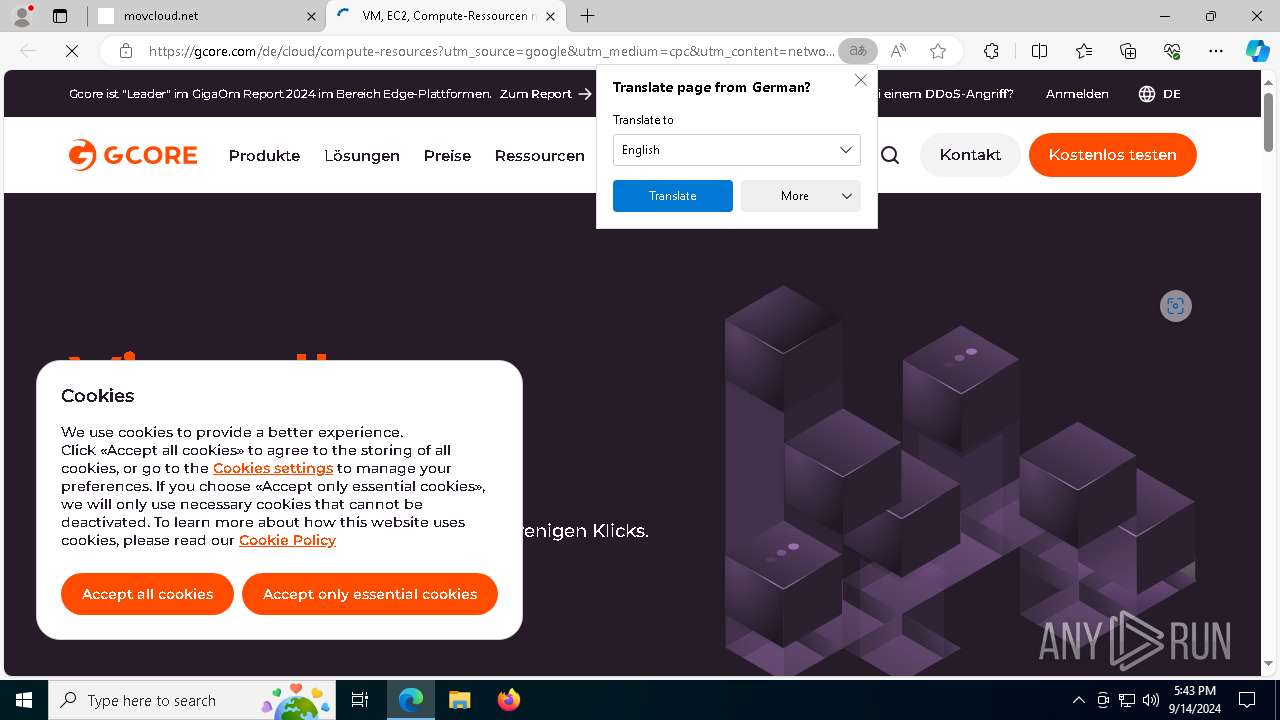Switch to the VM, EC2, Compute-Ressourcen tab
1280x720 pixels.
point(447,16)
